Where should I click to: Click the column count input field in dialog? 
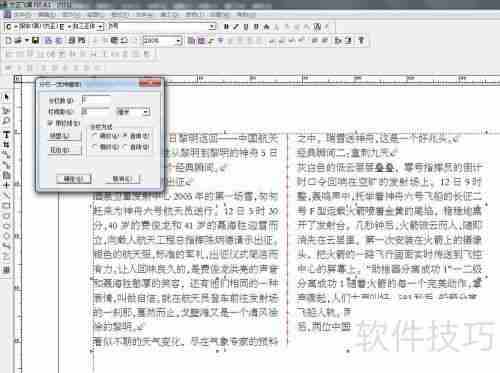pos(96,100)
